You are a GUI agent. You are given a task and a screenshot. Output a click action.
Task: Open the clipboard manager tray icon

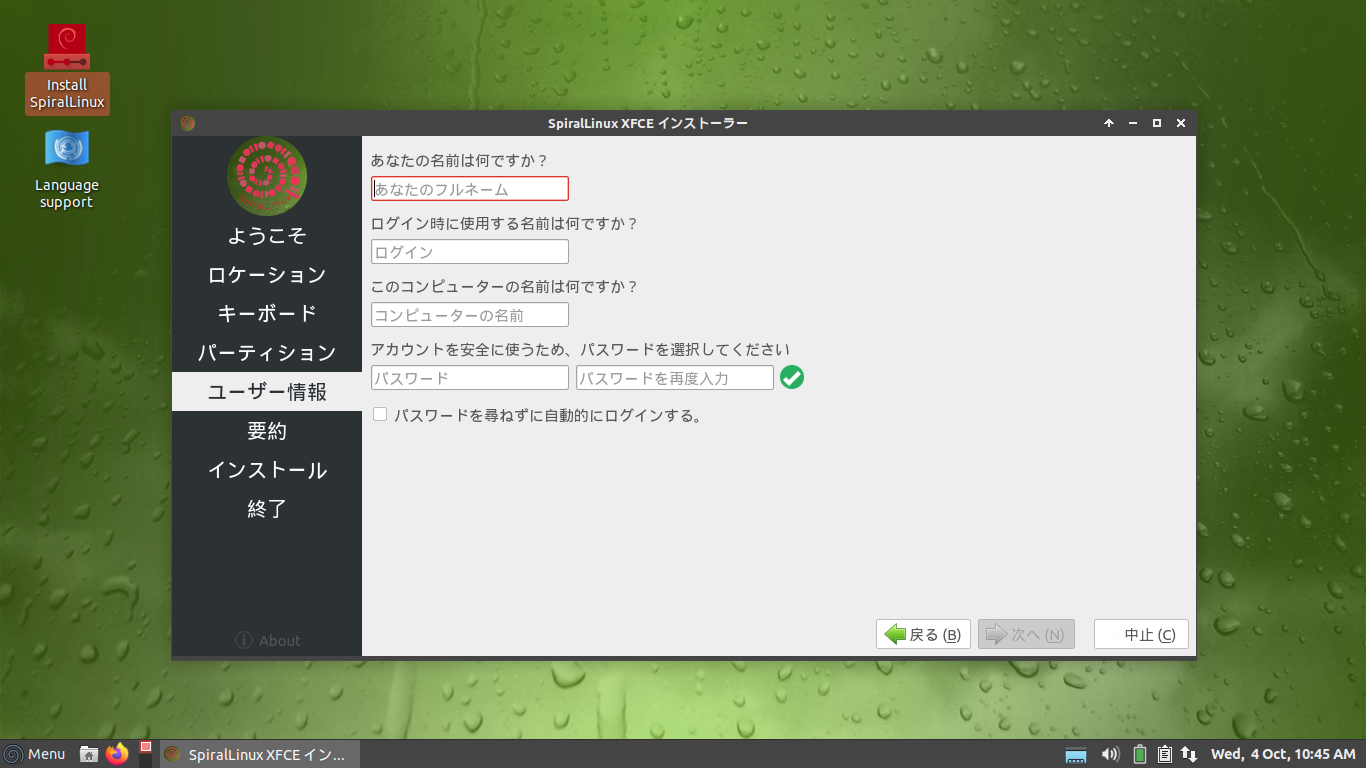click(x=1165, y=754)
